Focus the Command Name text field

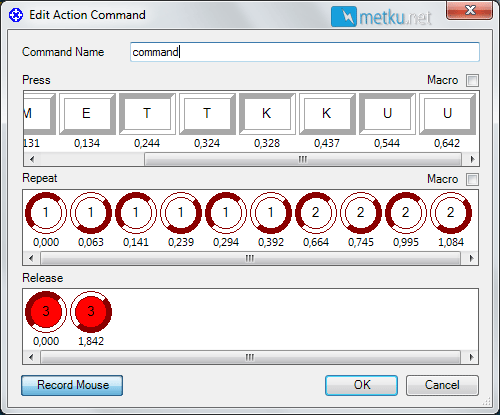click(305, 52)
